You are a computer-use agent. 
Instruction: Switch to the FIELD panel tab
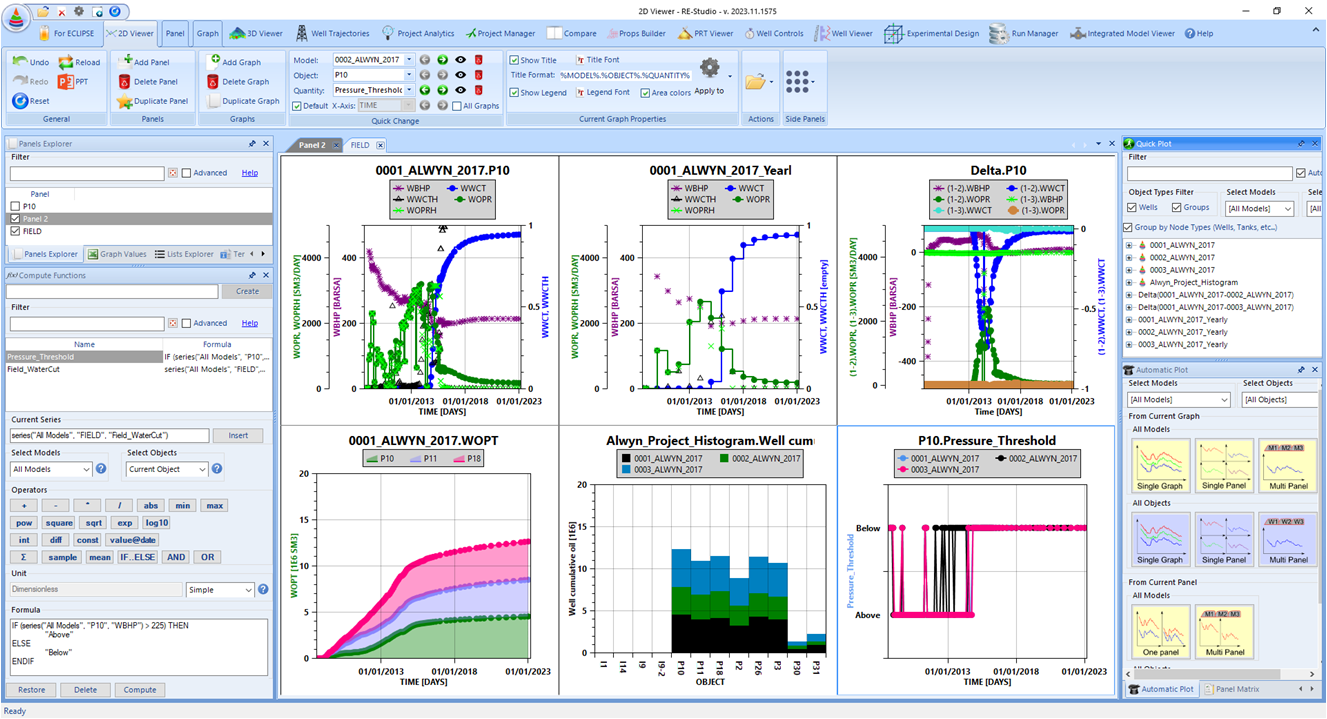click(x=360, y=145)
